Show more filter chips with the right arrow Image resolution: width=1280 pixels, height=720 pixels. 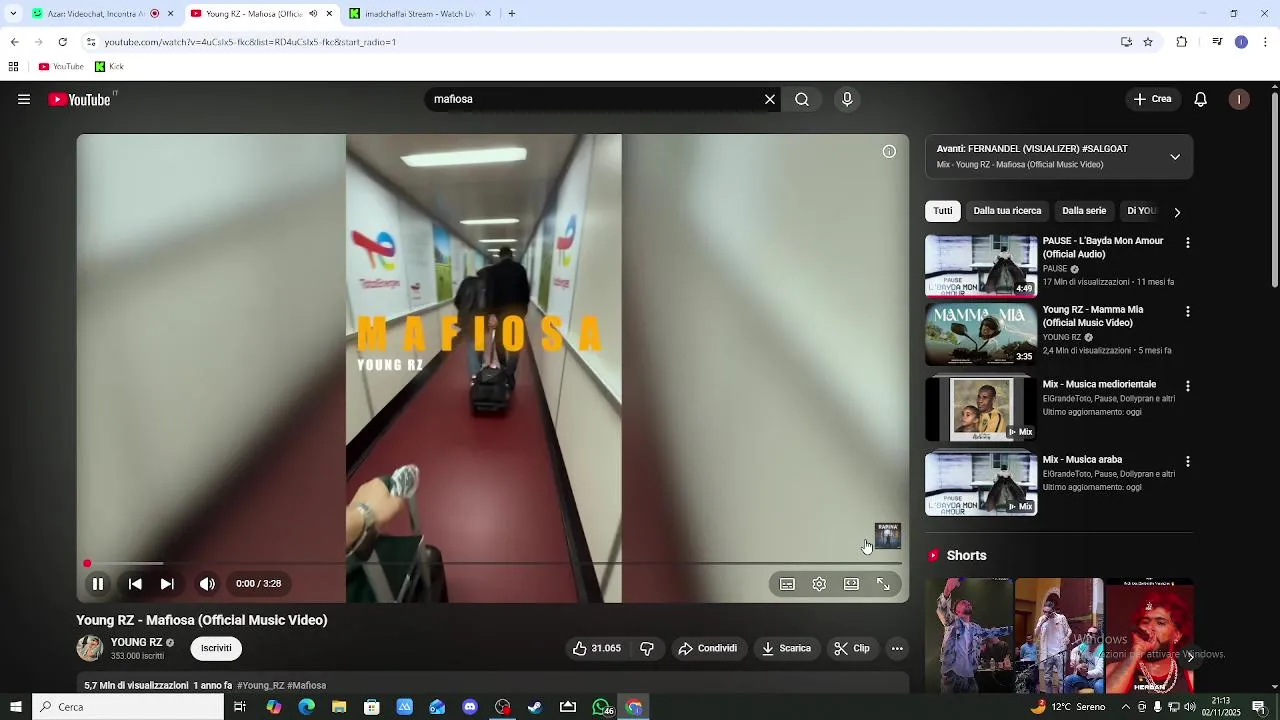(x=1177, y=212)
